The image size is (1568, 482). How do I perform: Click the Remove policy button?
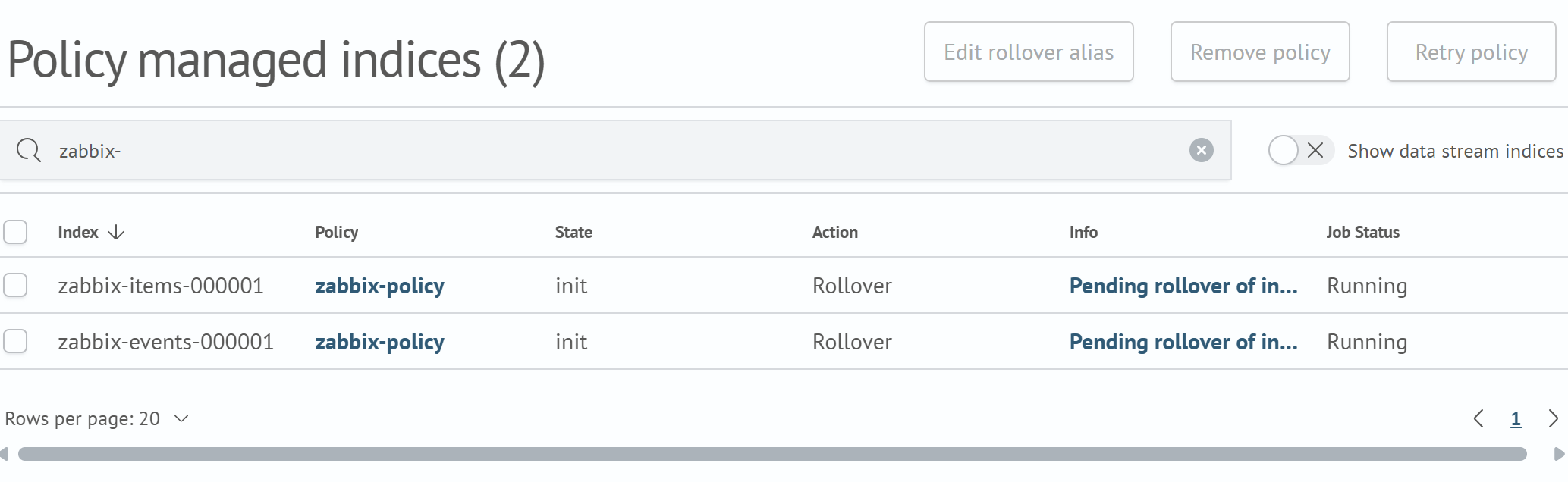click(x=1260, y=52)
